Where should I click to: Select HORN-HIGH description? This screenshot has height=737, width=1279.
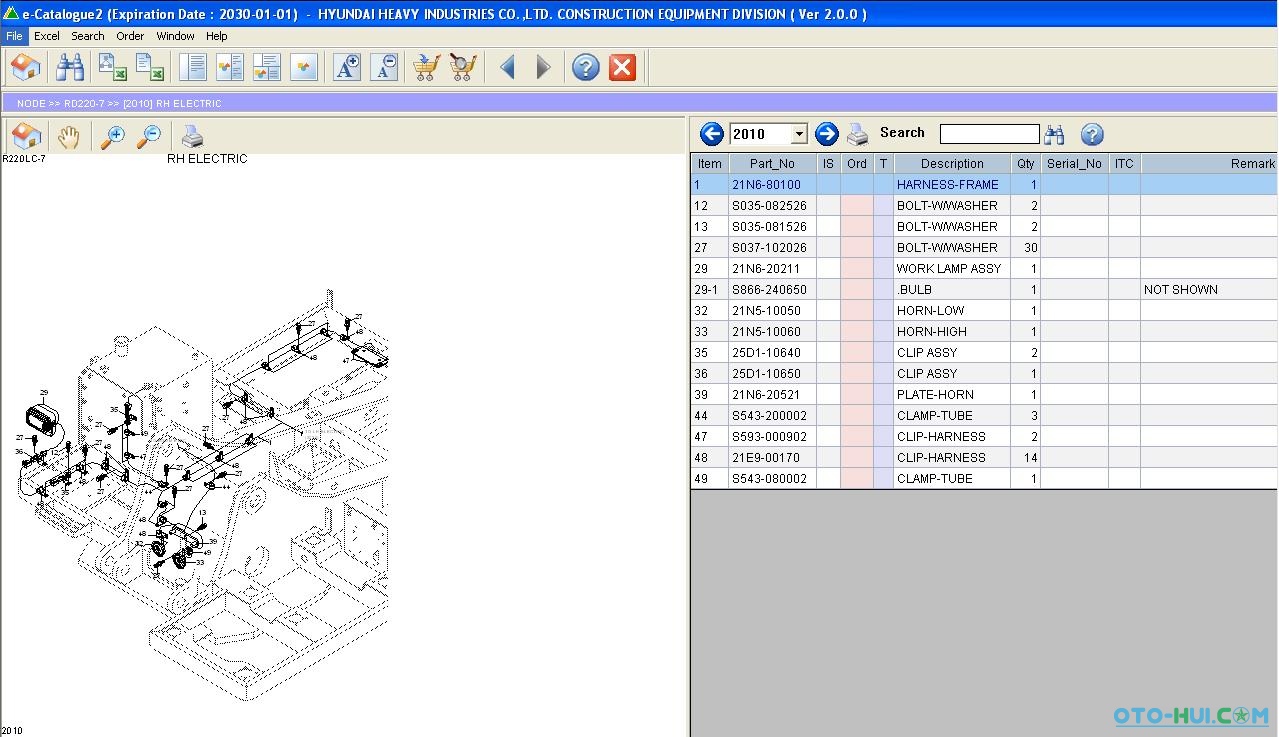click(x=952, y=332)
